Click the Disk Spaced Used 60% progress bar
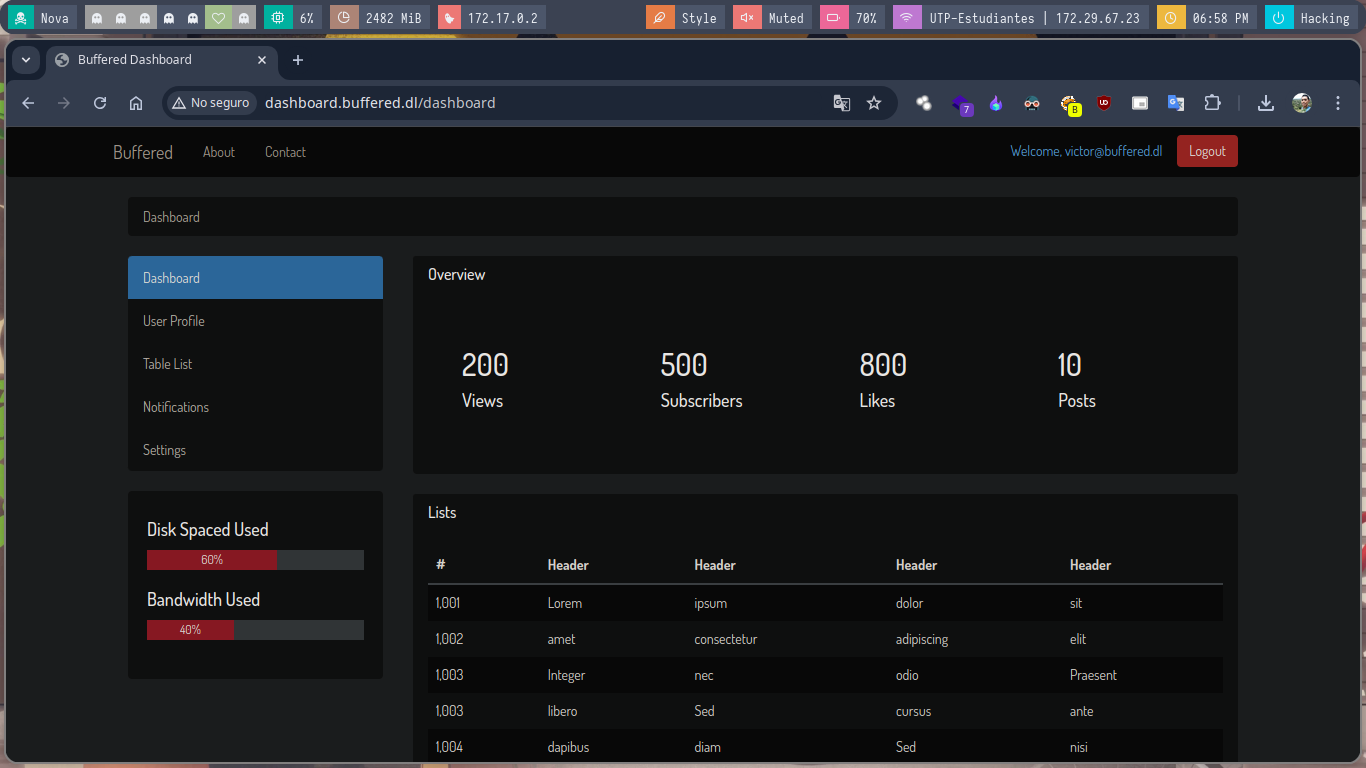This screenshot has height=768, width=1366. (x=255, y=560)
